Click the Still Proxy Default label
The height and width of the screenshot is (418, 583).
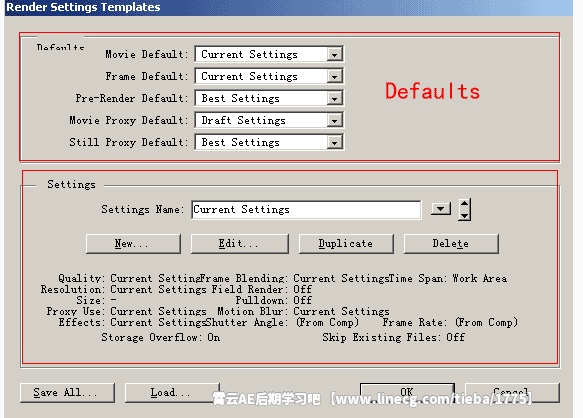coord(129,142)
